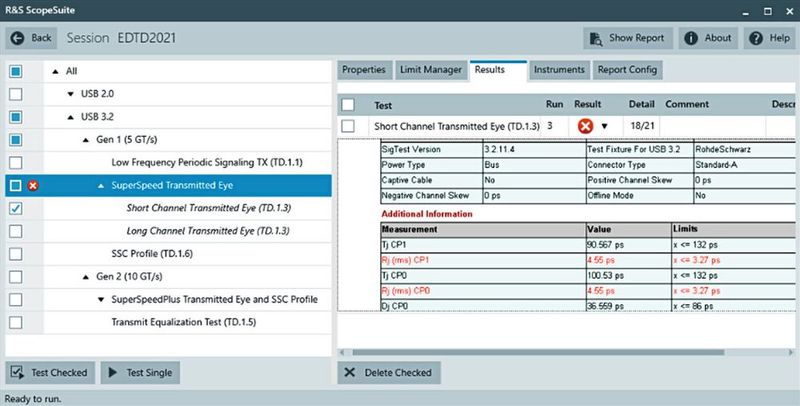
Task: Click the Tj CP0 value 100.53 ps
Action: tap(605, 275)
